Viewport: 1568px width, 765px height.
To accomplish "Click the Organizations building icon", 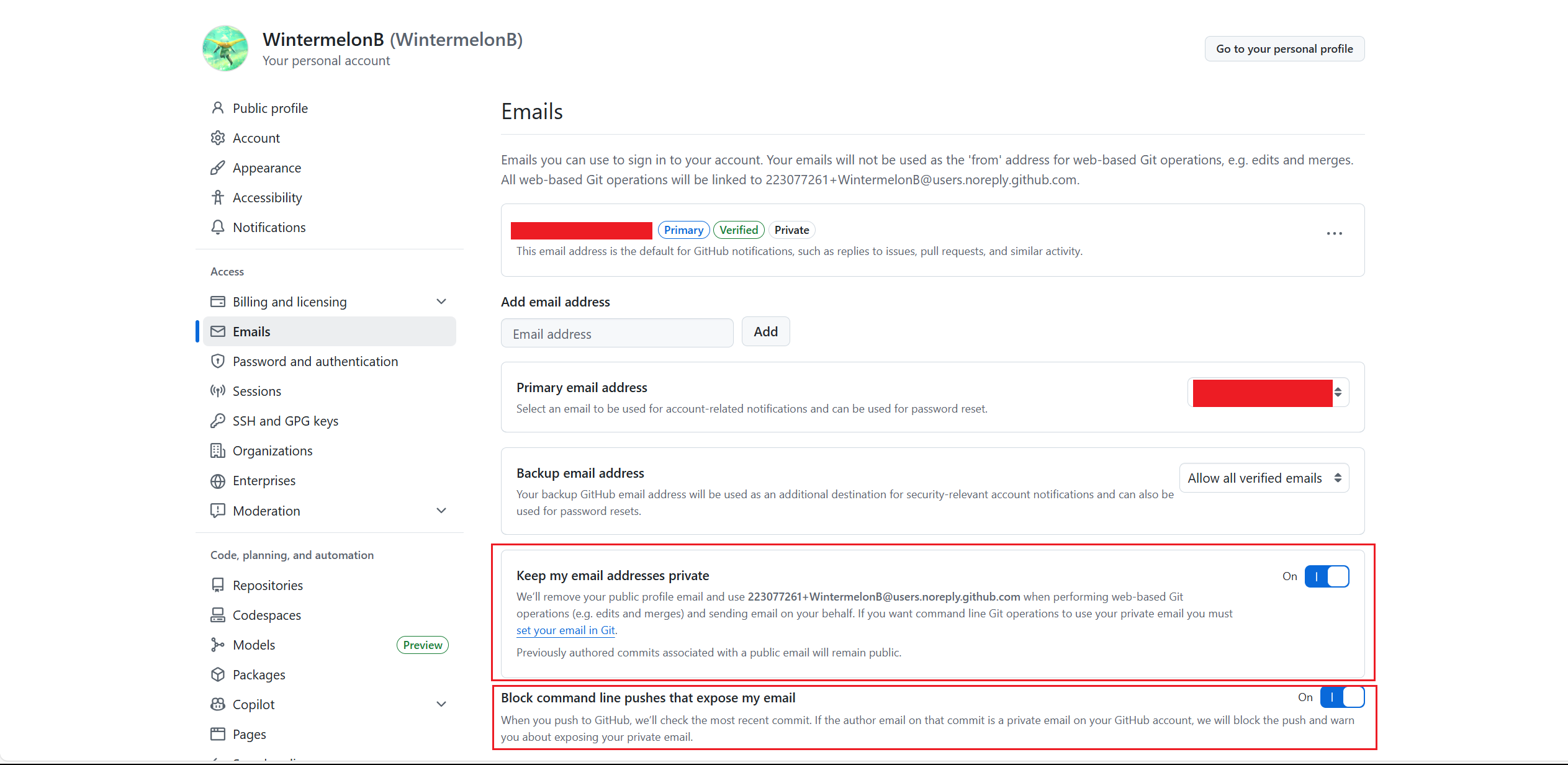I will (217, 450).
